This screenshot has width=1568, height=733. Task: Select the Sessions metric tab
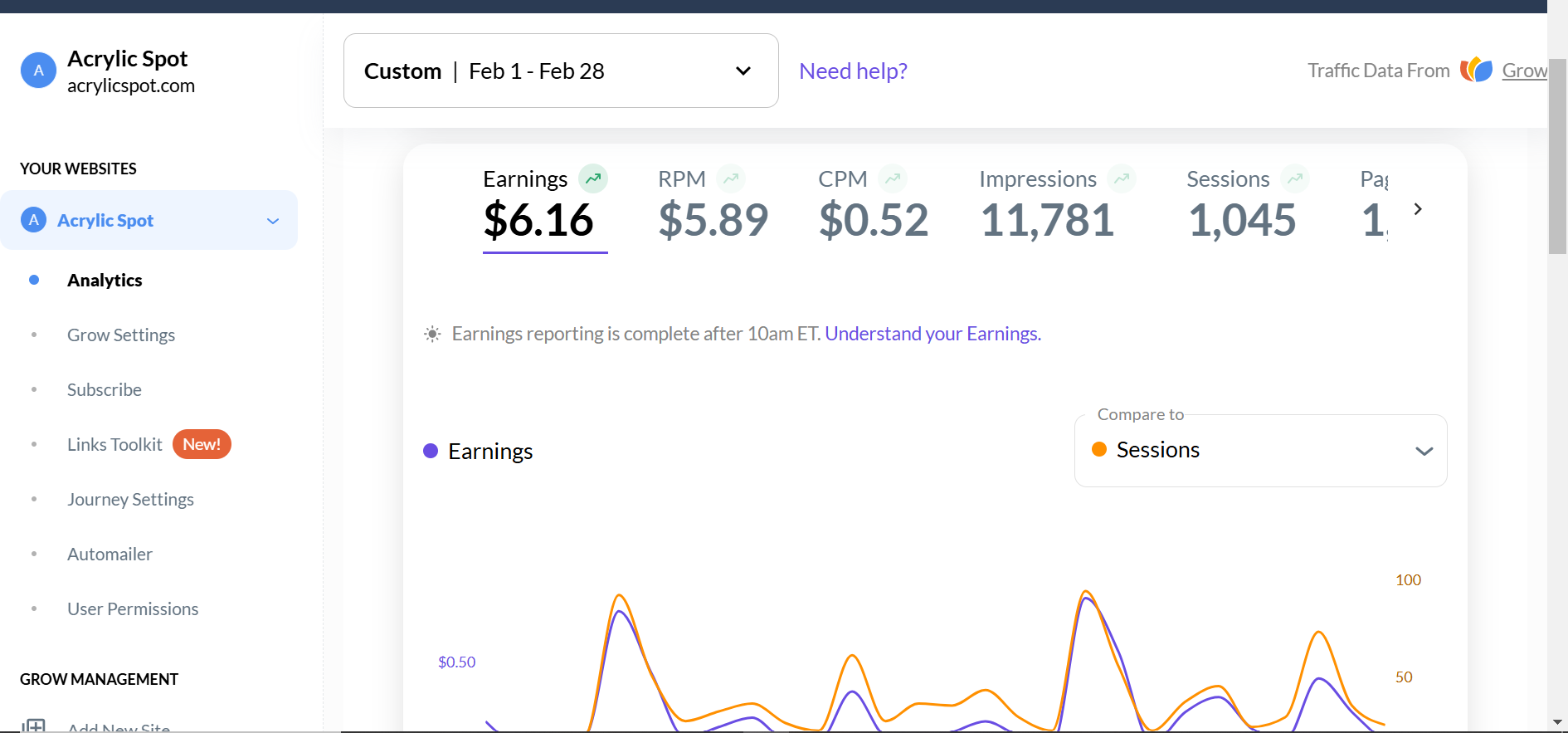pos(1248,205)
